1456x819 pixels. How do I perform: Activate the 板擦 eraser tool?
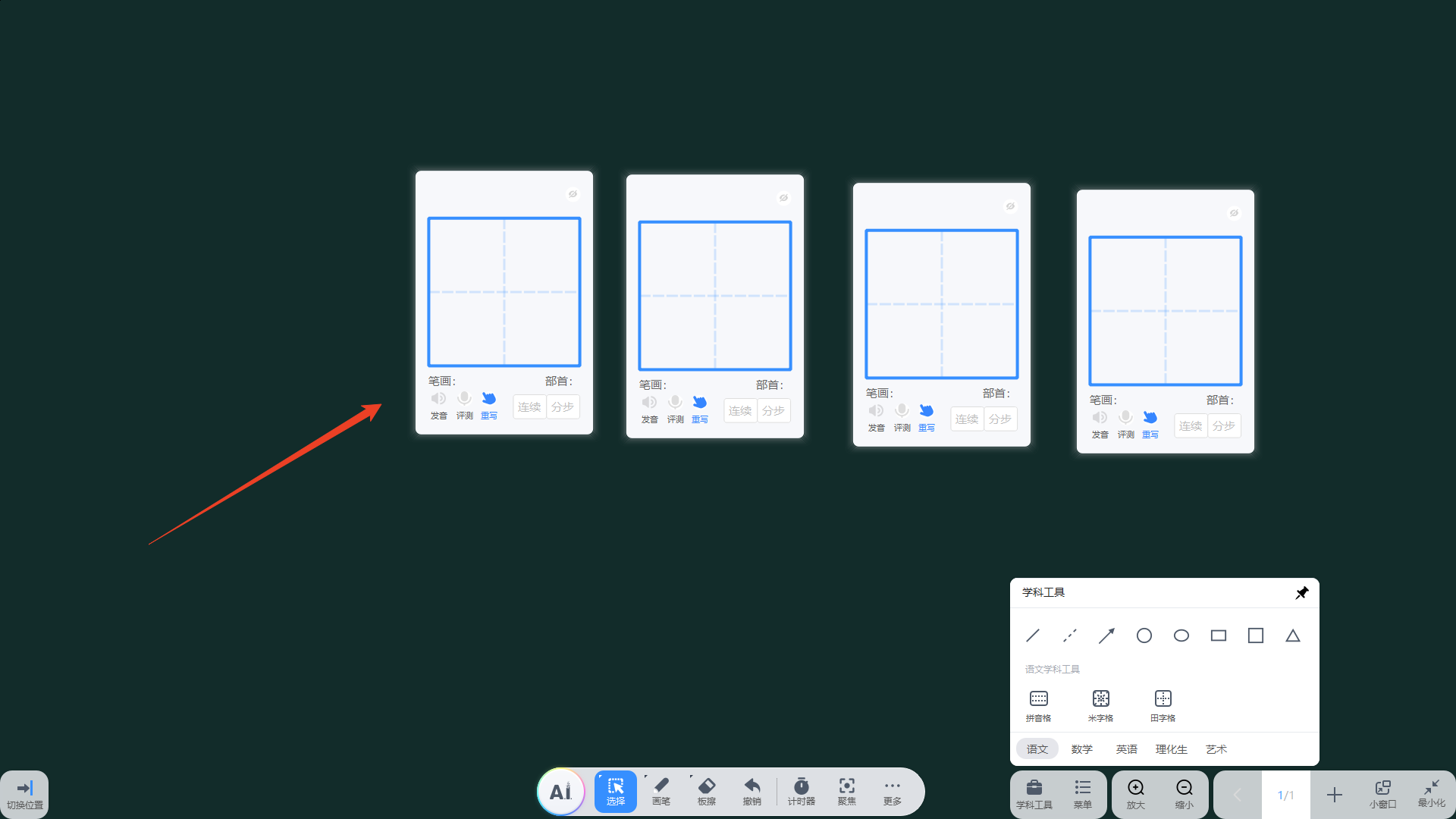(x=706, y=792)
